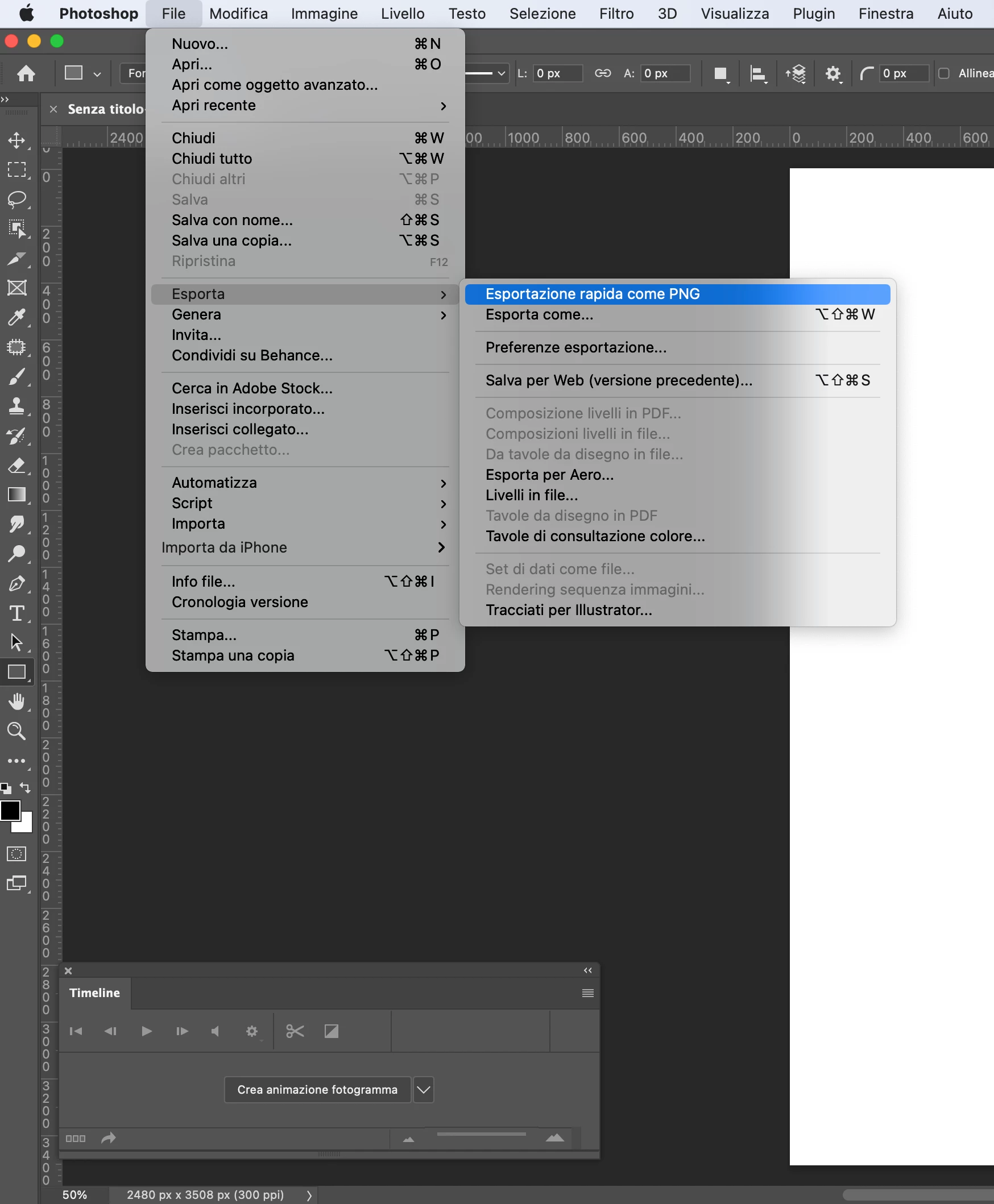Mute Timeline audio playback speaker
The image size is (994, 1204).
click(x=216, y=1031)
